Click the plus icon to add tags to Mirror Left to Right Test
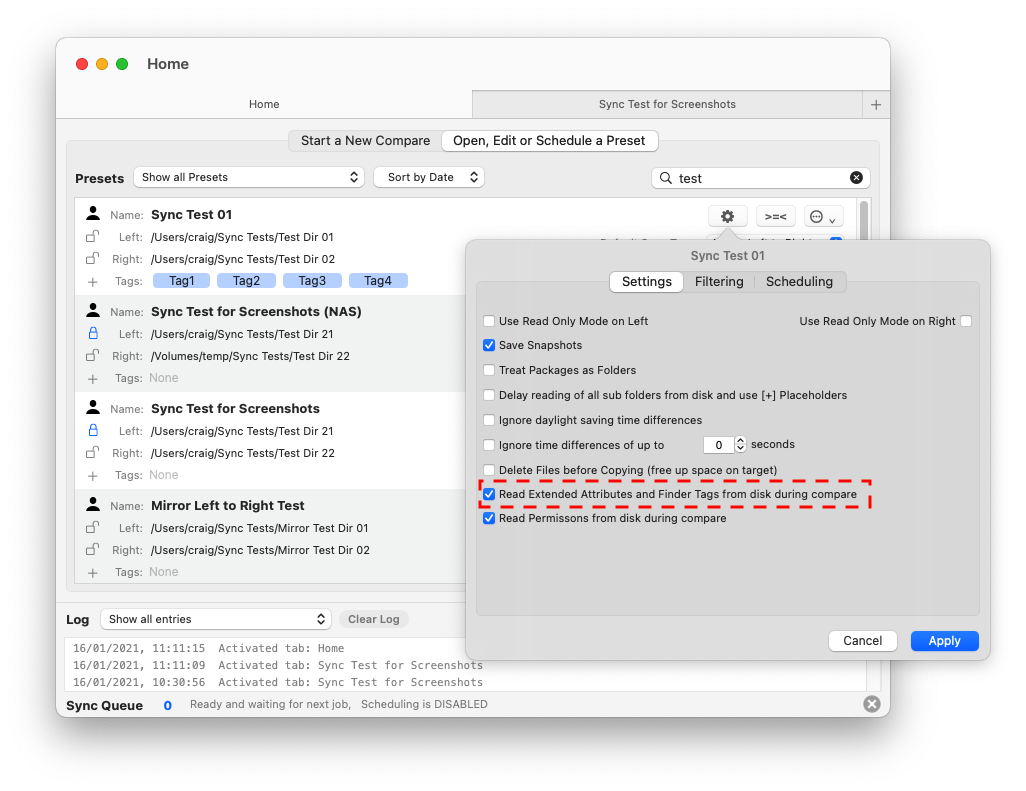This screenshot has width=1026, height=791. [93, 572]
